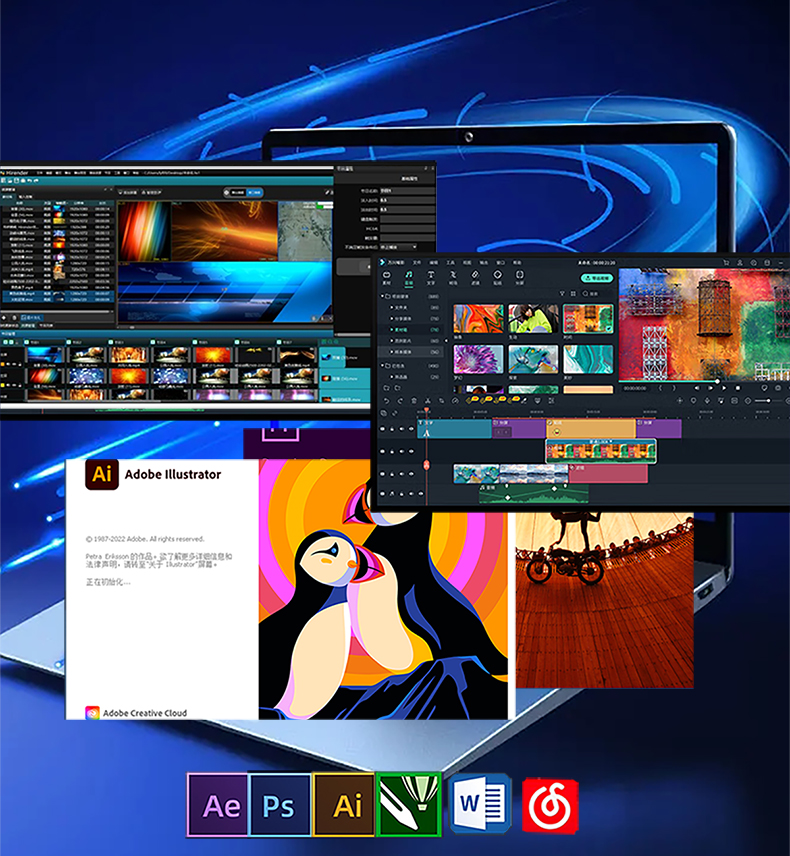Screen dimensions: 790x856
Task: Open the After Effects (Ae) icon
Action: (218, 804)
